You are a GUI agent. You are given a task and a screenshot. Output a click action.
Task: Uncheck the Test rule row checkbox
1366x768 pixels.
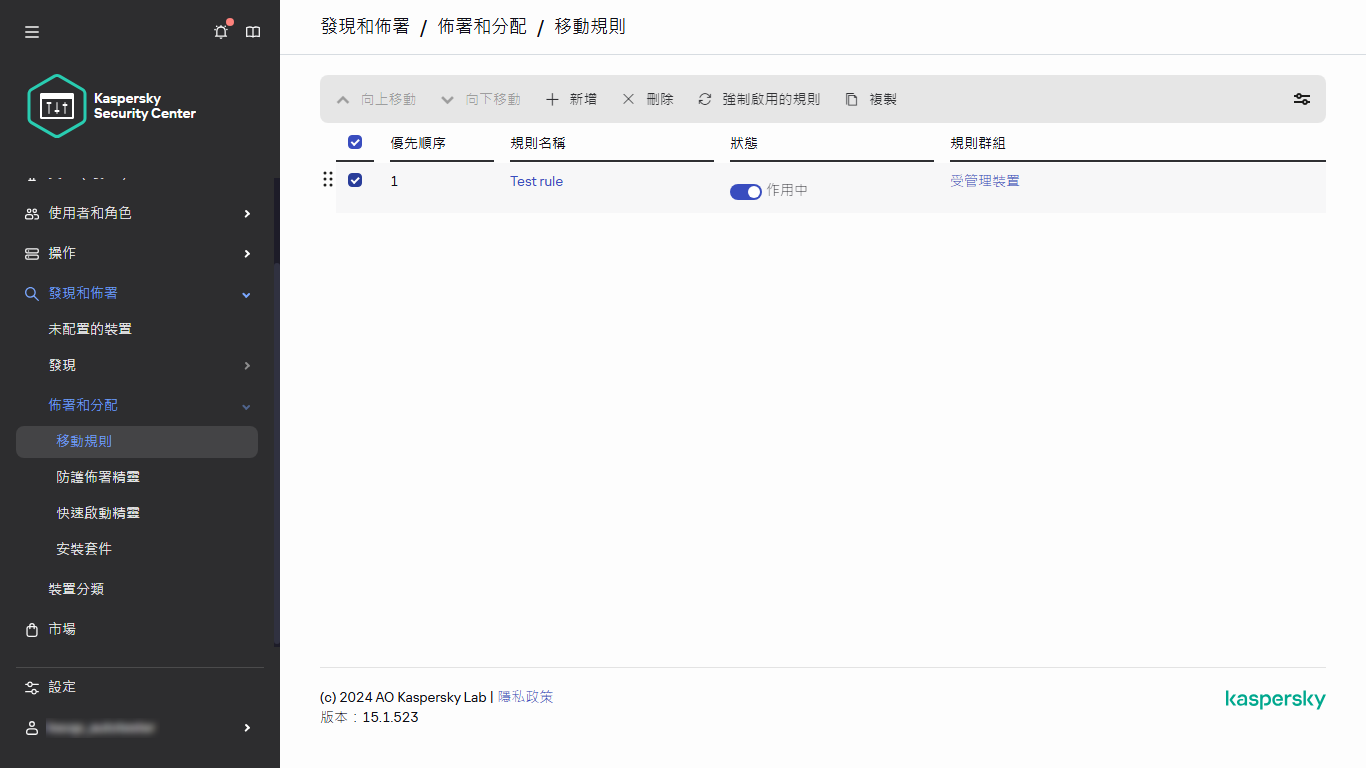coord(355,180)
